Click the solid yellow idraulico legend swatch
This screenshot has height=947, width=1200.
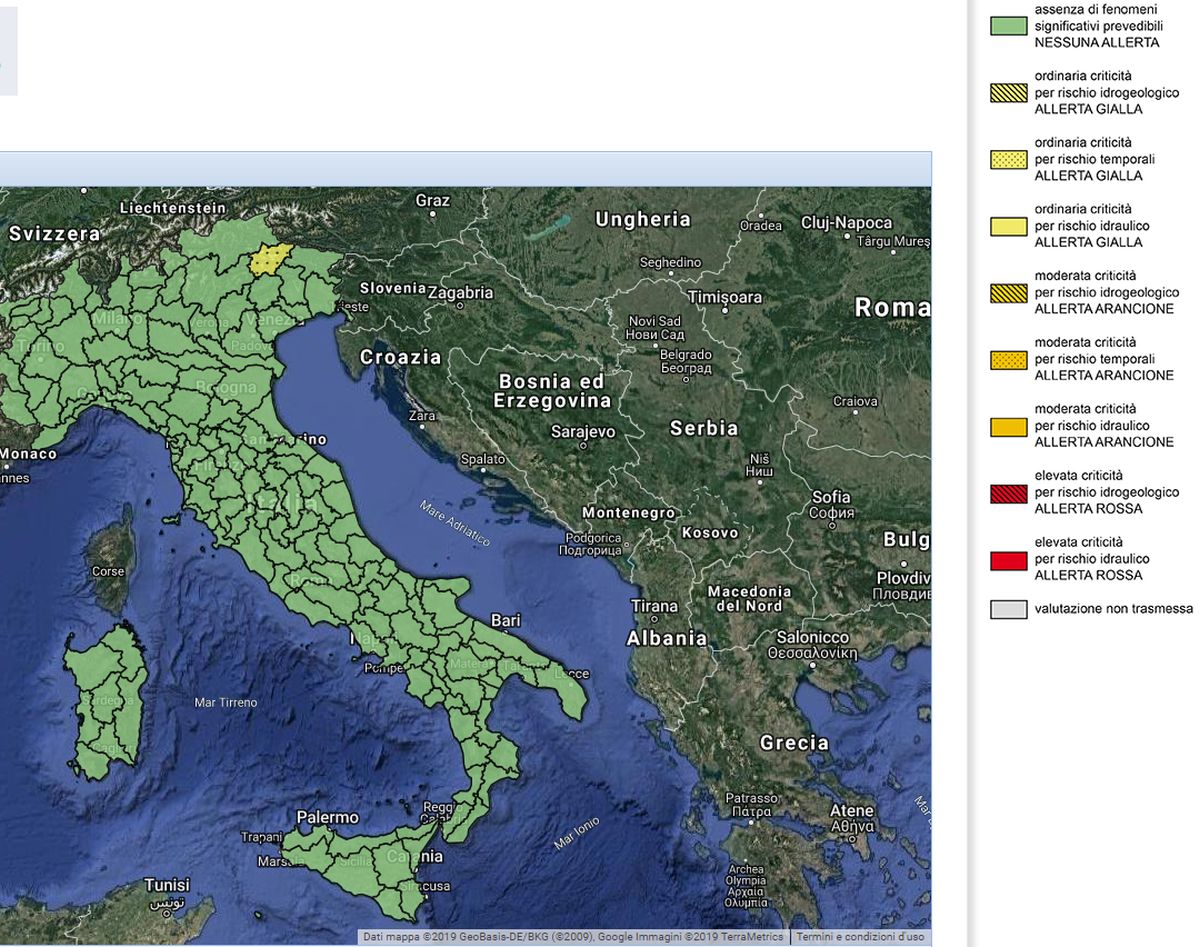coord(1009,227)
